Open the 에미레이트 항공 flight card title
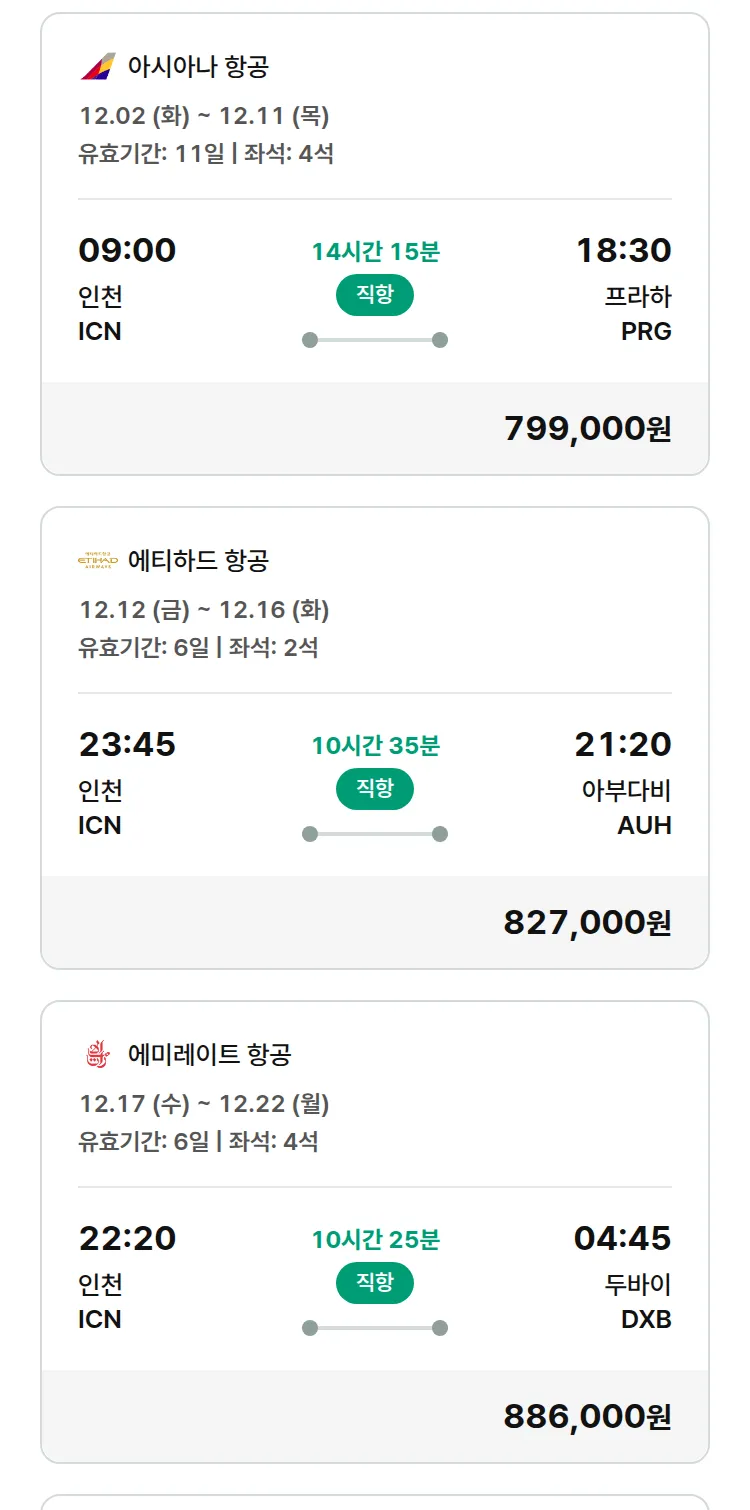750x1510 pixels. [209, 1055]
